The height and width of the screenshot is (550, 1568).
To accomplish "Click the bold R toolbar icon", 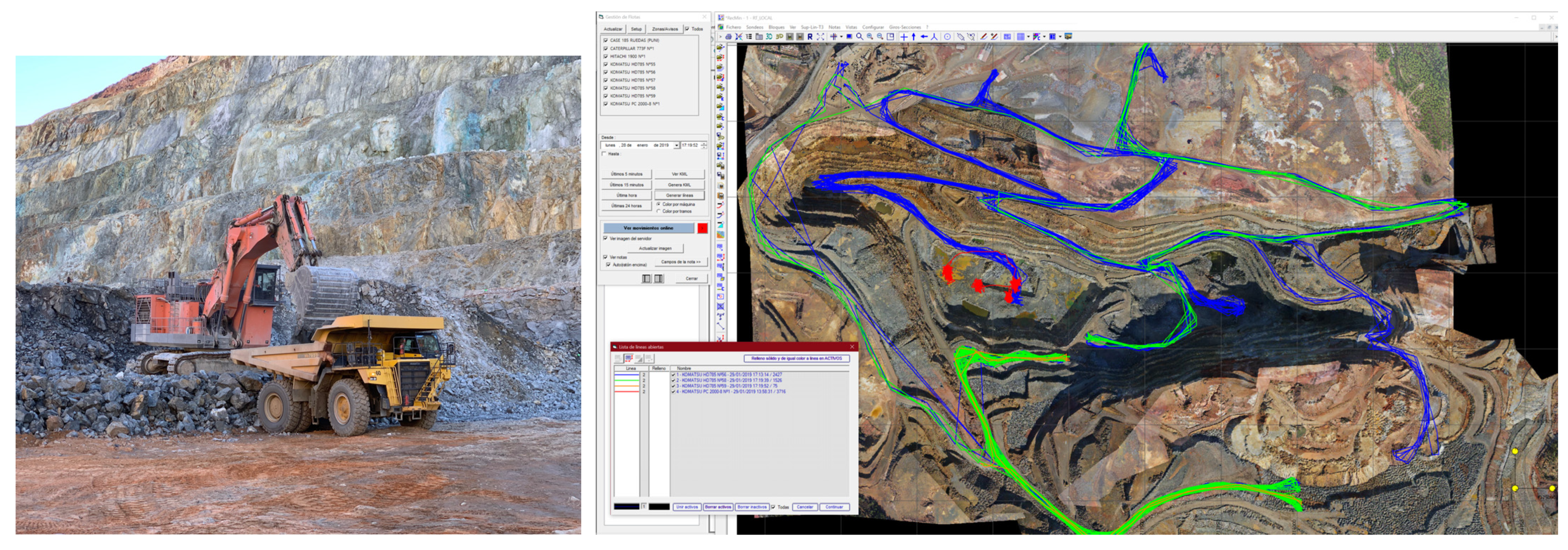I will [810, 36].
